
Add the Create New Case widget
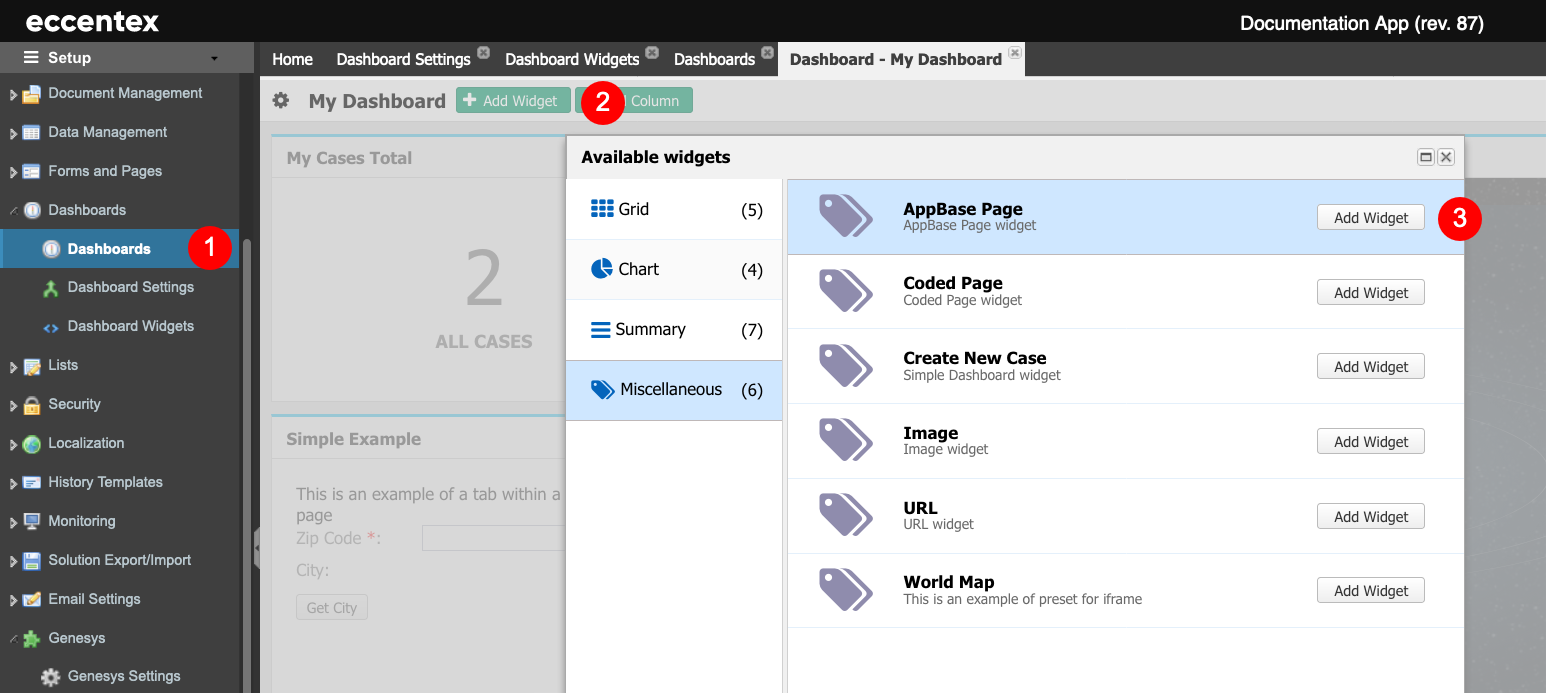pos(1370,367)
